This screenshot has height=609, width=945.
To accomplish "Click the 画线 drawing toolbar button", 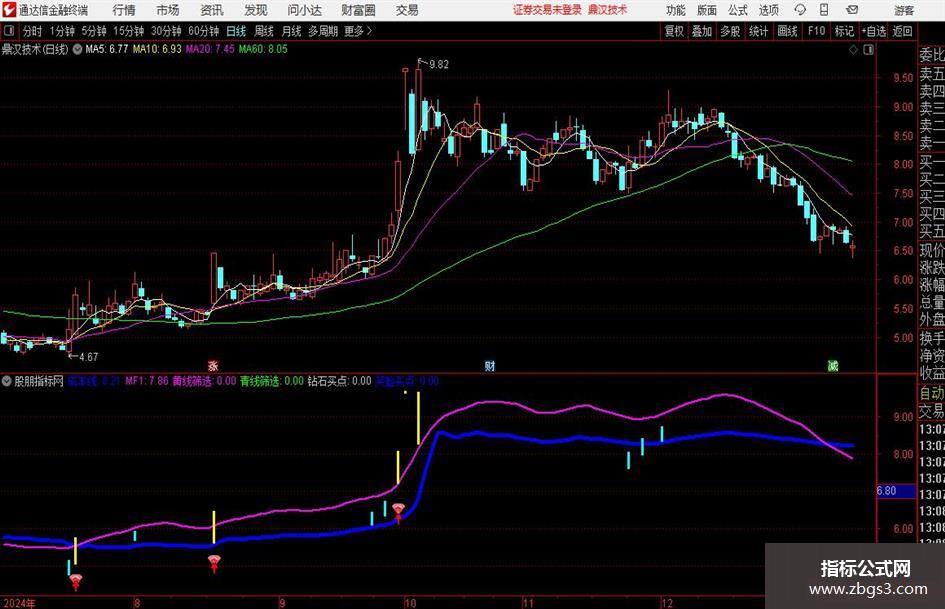I will [x=787, y=31].
